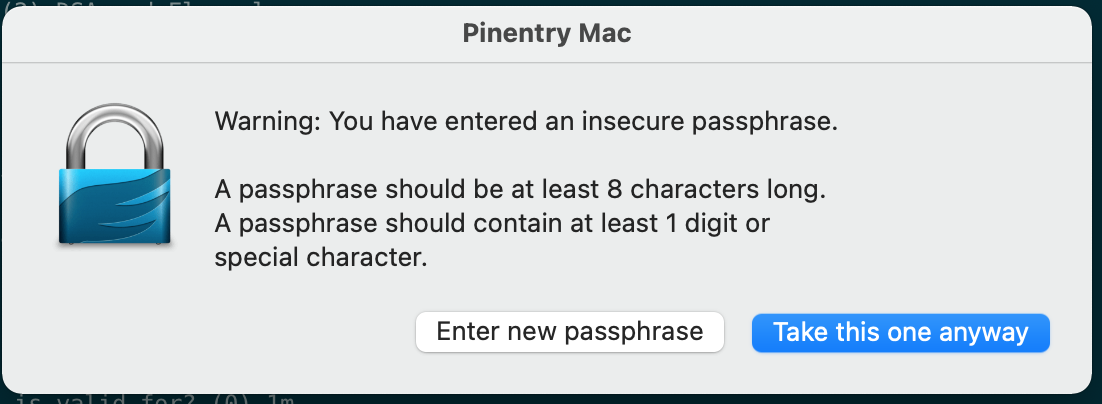Screen dimensions: 1102x404
Task: Click empty title bar right of "Pinentry Mac"
Action: tap(850, 34)
